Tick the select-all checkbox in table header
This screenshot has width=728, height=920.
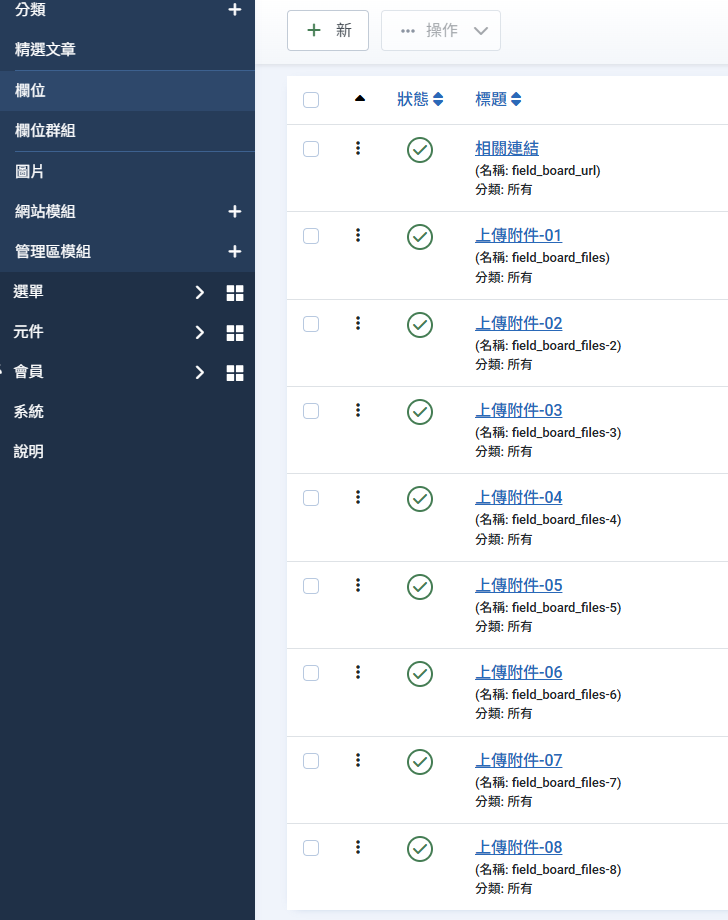(x=311, y=100)
